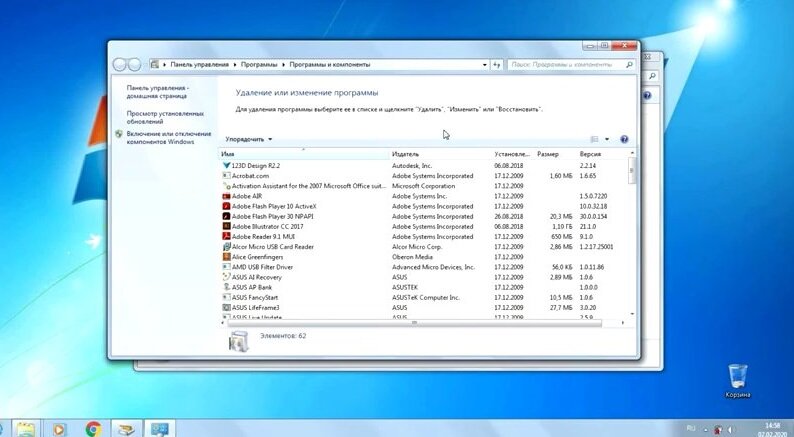Click the 123D Design R2.2 program icon
This screenshot has height=437, width=794.
pos(226,166)
